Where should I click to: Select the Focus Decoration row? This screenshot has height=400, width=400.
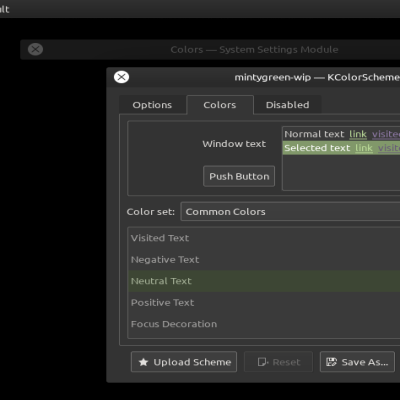coord(264,324)
